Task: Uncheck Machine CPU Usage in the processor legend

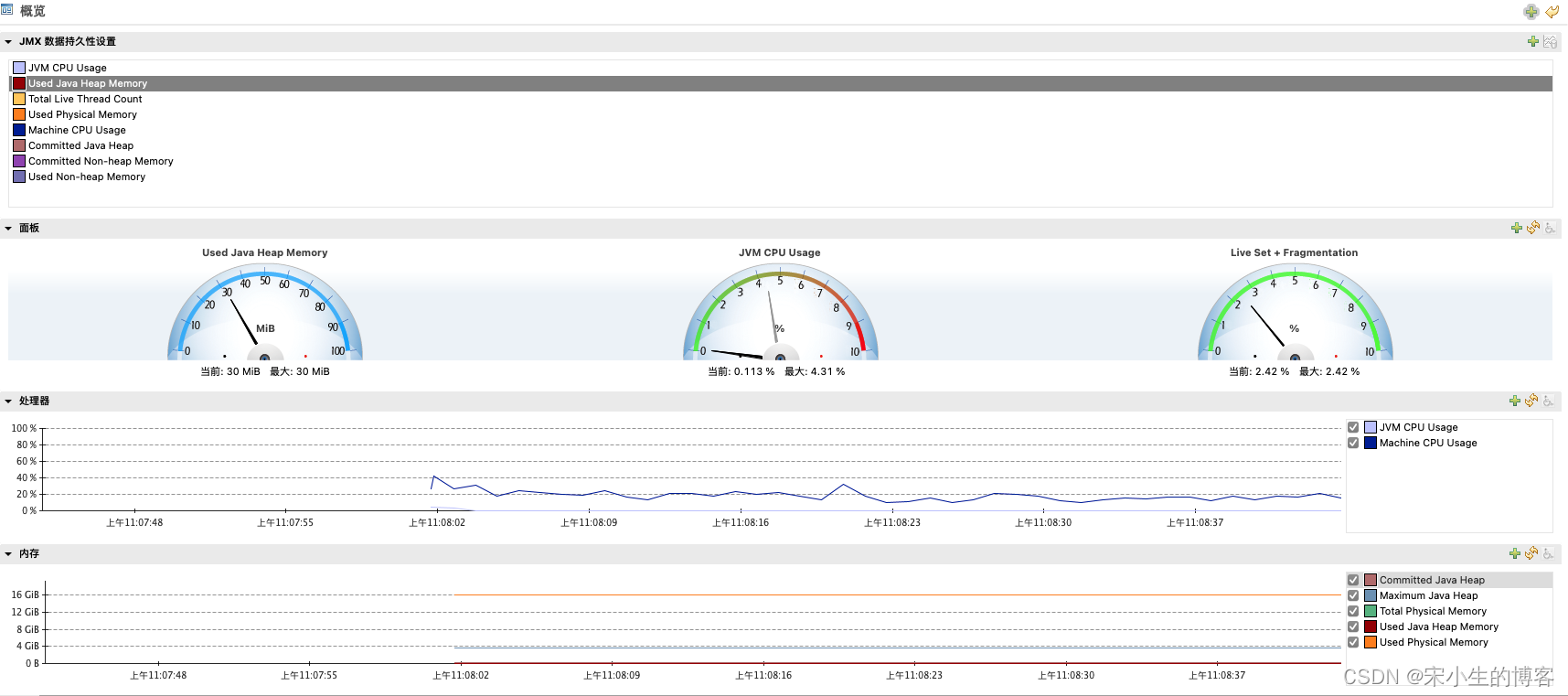Action: click(1353, 443)
